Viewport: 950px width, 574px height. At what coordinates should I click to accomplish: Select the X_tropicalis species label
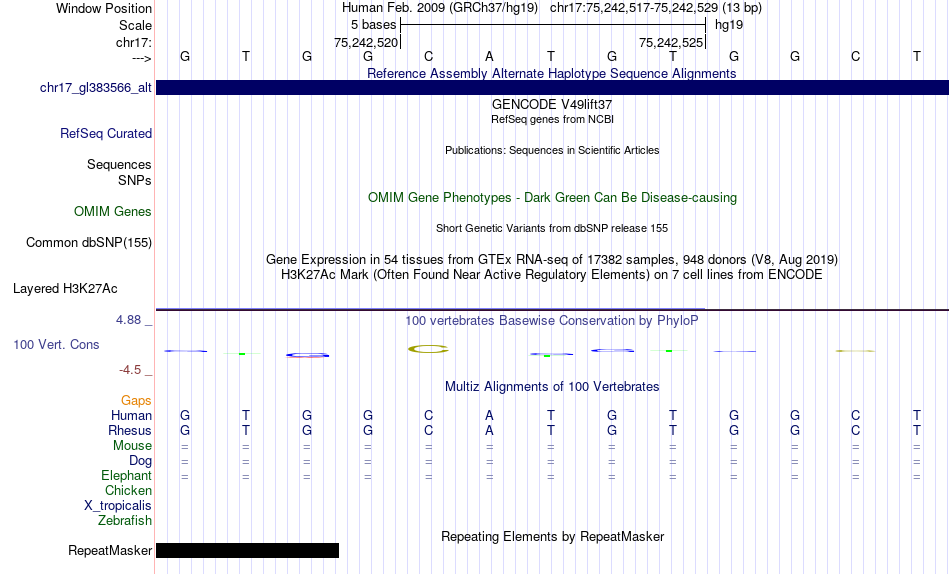pos(118,506)
